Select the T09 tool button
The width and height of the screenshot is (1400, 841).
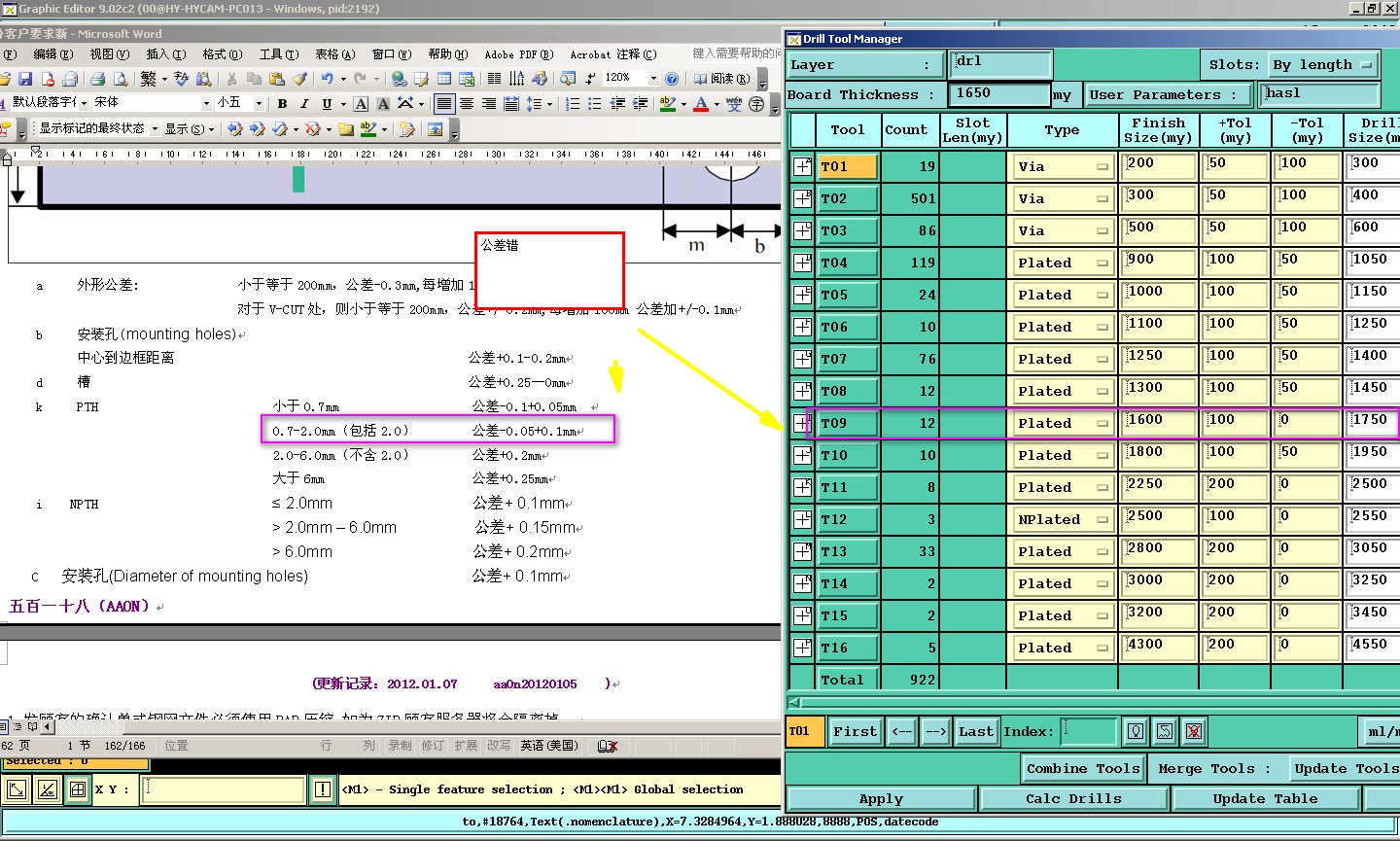847,423
